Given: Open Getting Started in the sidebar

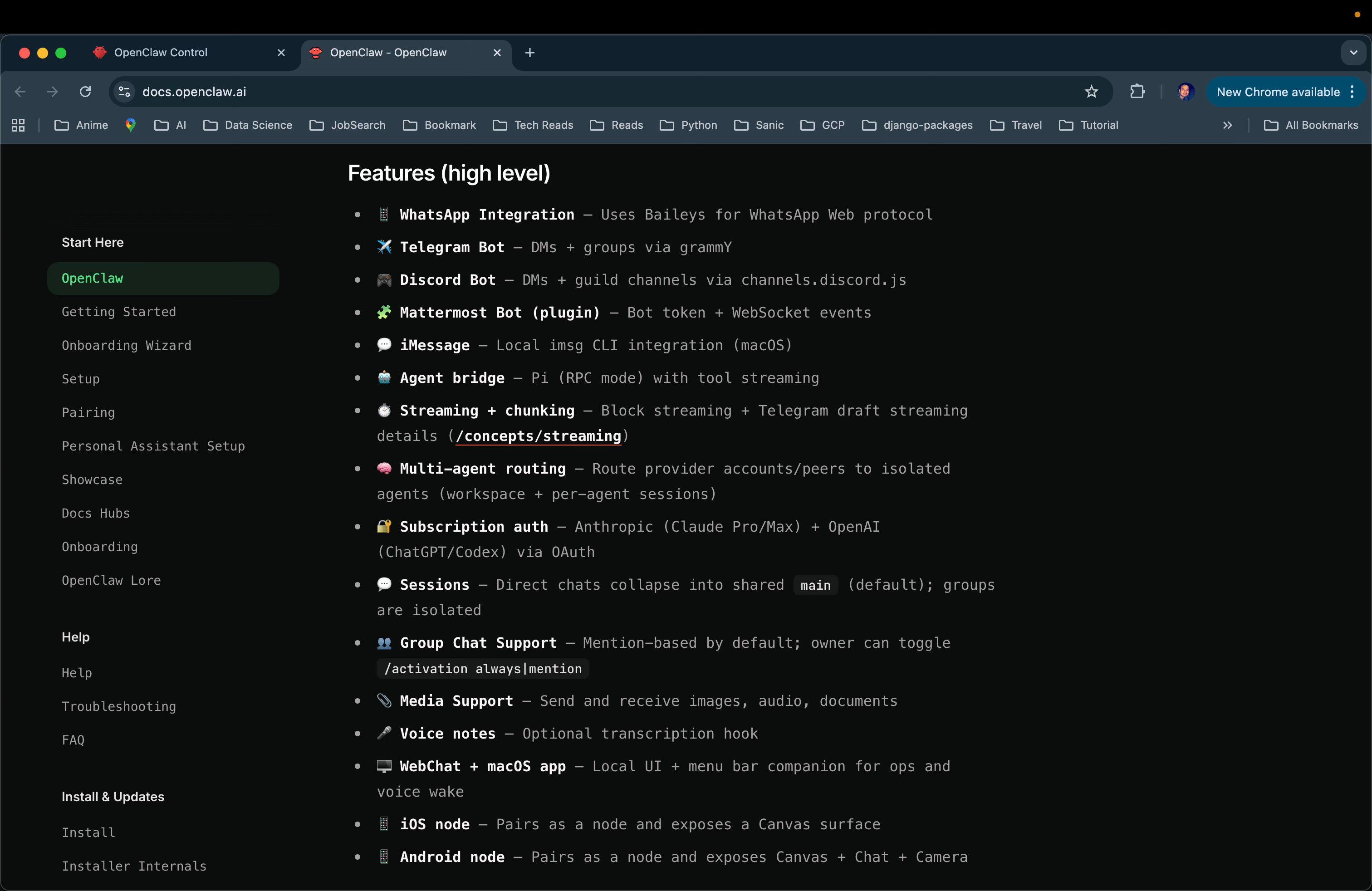Looking at the screenshot, I should pos(119,312).
